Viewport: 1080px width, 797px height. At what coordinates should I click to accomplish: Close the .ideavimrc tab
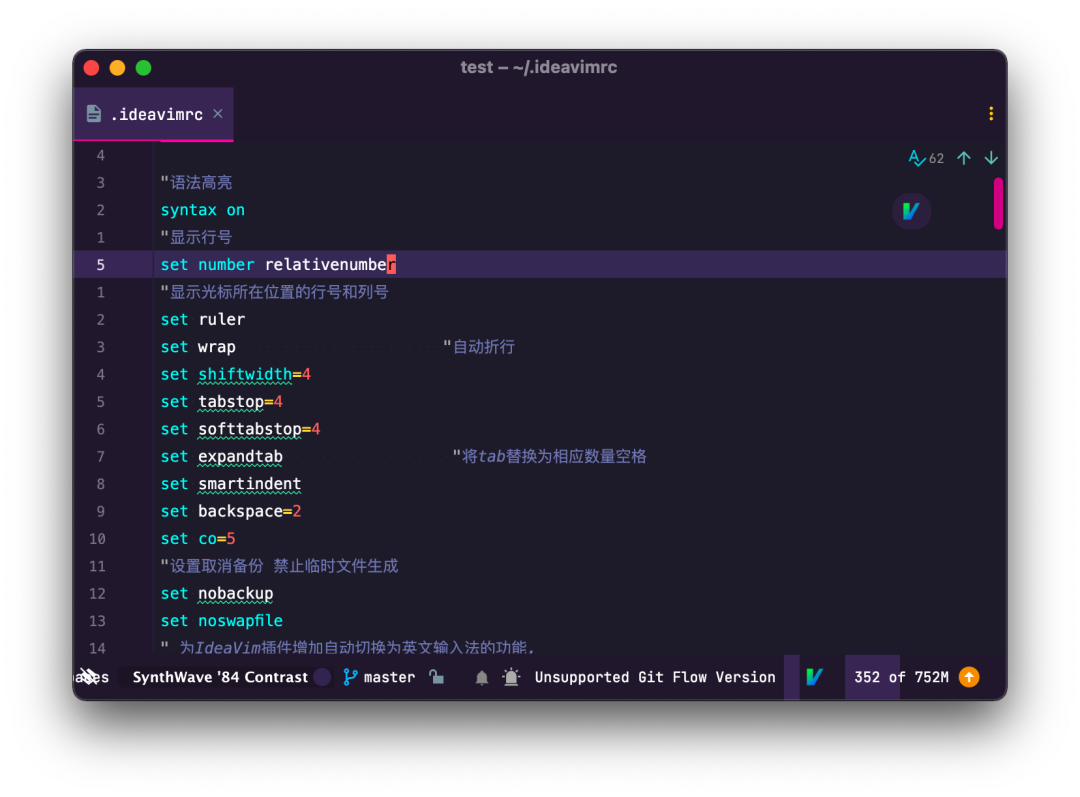click(x=218, y=114)
